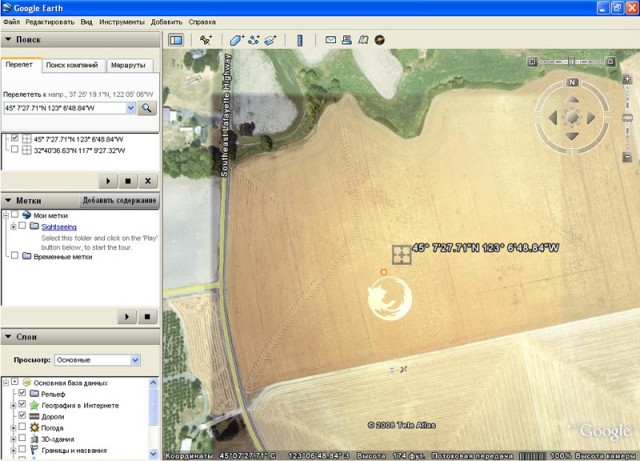Click the N north compass button
The height and width of the screenshot is (461, 640).
572,82
